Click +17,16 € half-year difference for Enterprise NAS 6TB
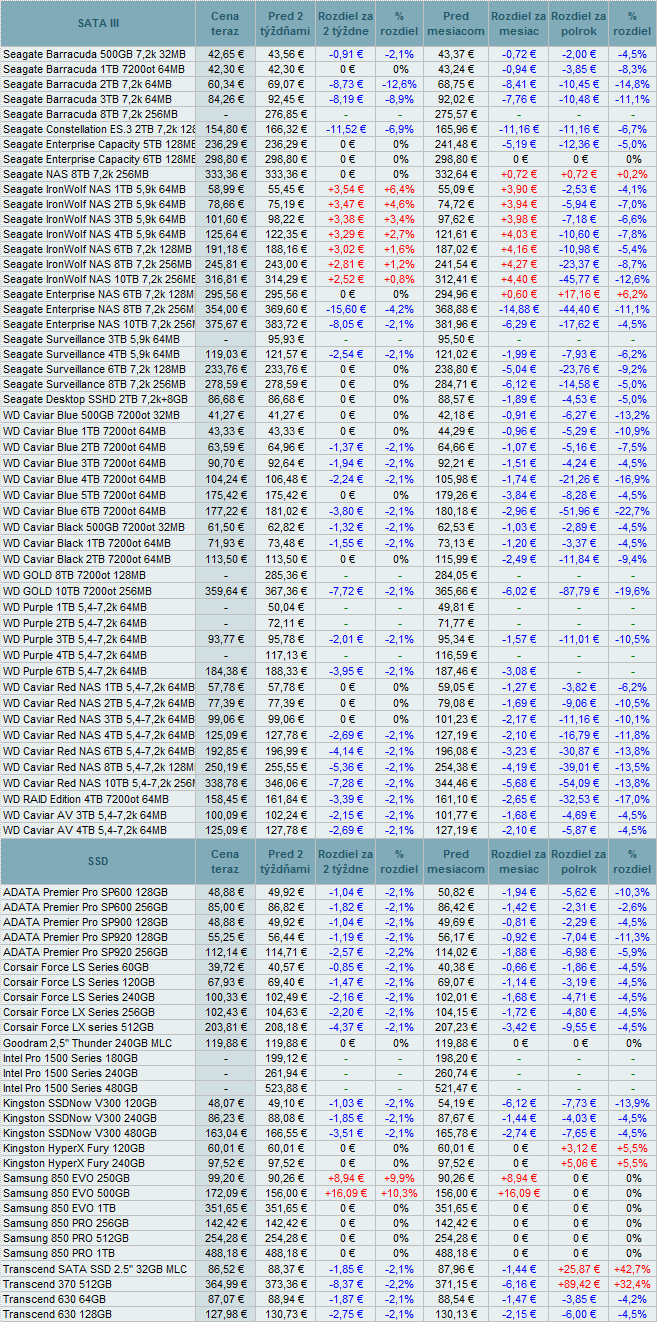Screen dimensions: 657x1322 point(578,294)
